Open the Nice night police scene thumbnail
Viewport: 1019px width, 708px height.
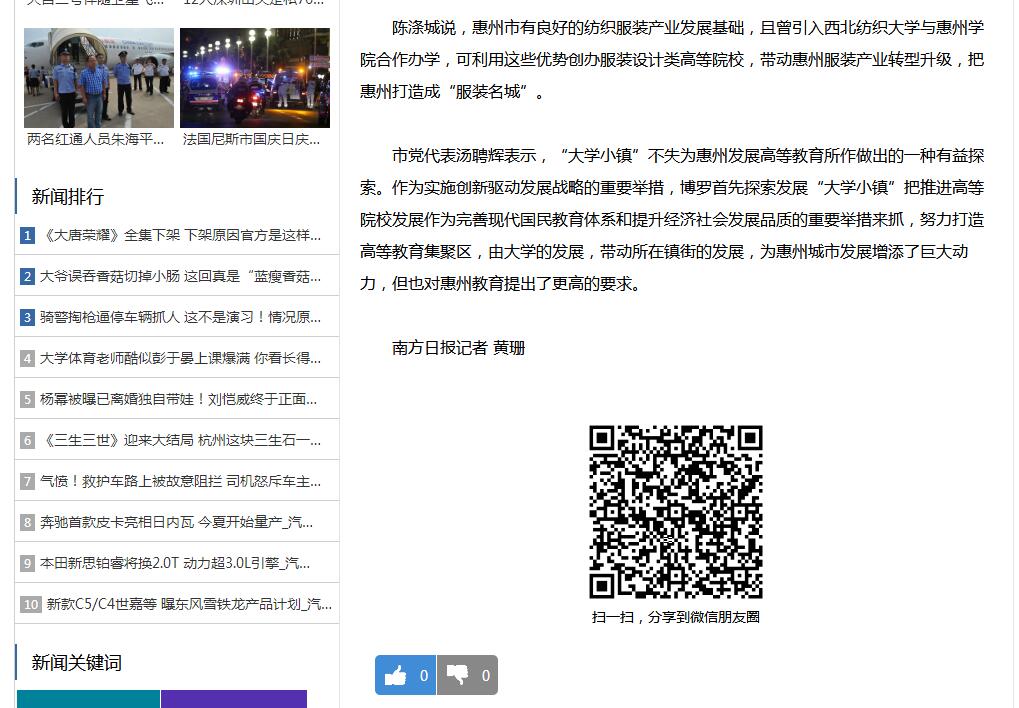[255, 78]
